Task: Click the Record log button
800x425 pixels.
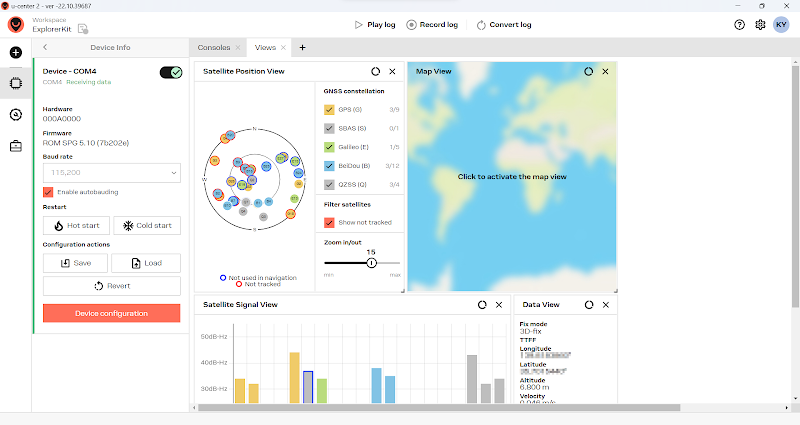Action: pos(432,24)
